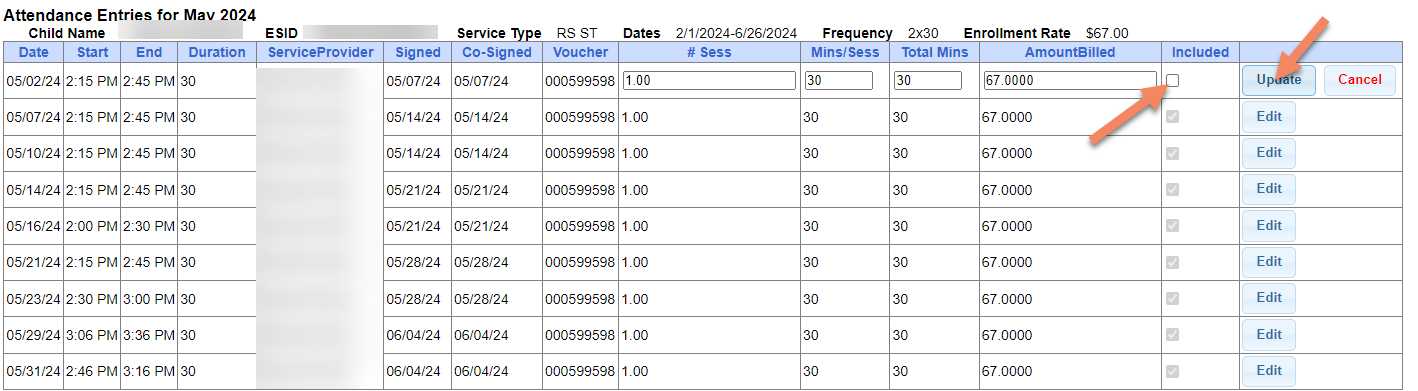1418x391 pixels.
Task: Click the Date column header
Action: click(x=33, y=52)
